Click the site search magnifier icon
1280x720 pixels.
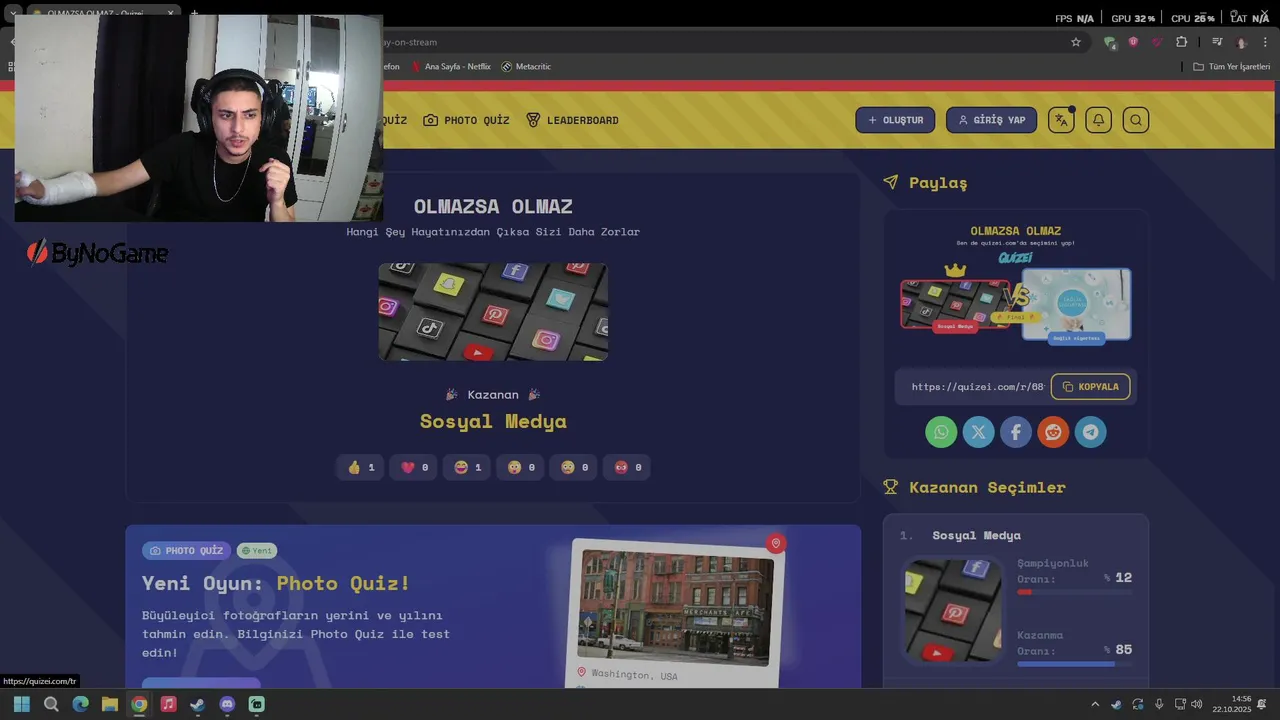point(1135,120)
